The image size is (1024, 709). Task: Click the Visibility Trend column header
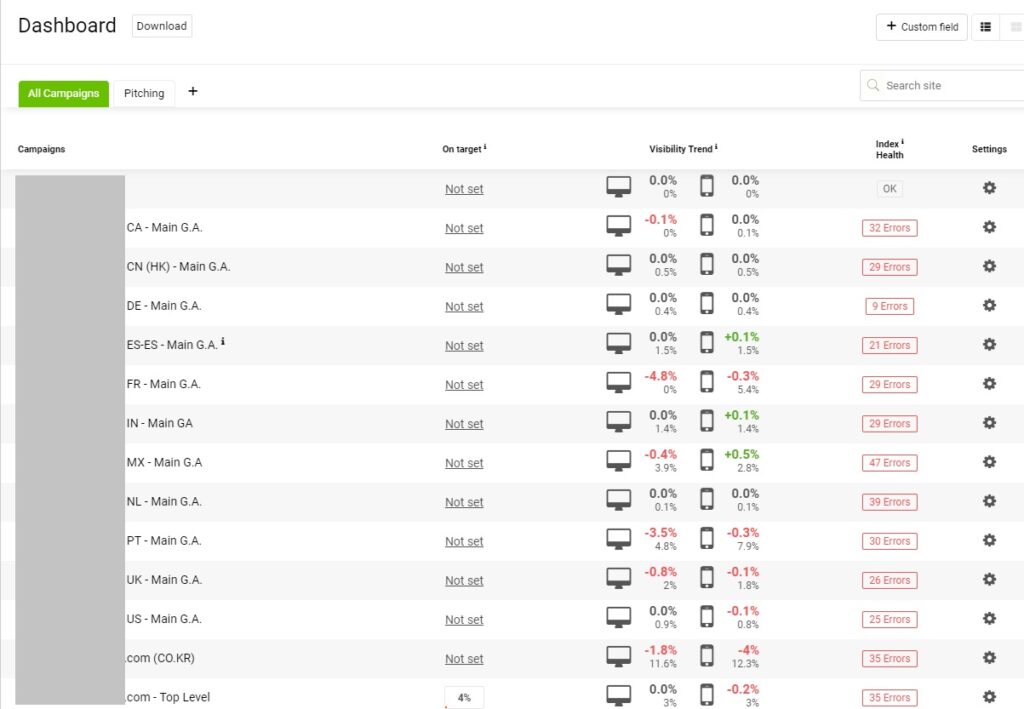(680, 149)
